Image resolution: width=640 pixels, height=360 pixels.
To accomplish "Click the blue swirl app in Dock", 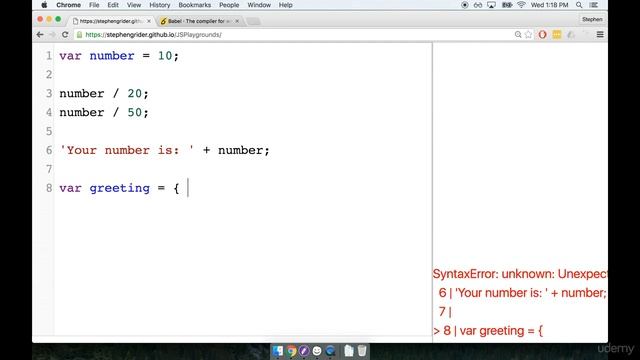I will pyautogui.click(x=330, y=351).
